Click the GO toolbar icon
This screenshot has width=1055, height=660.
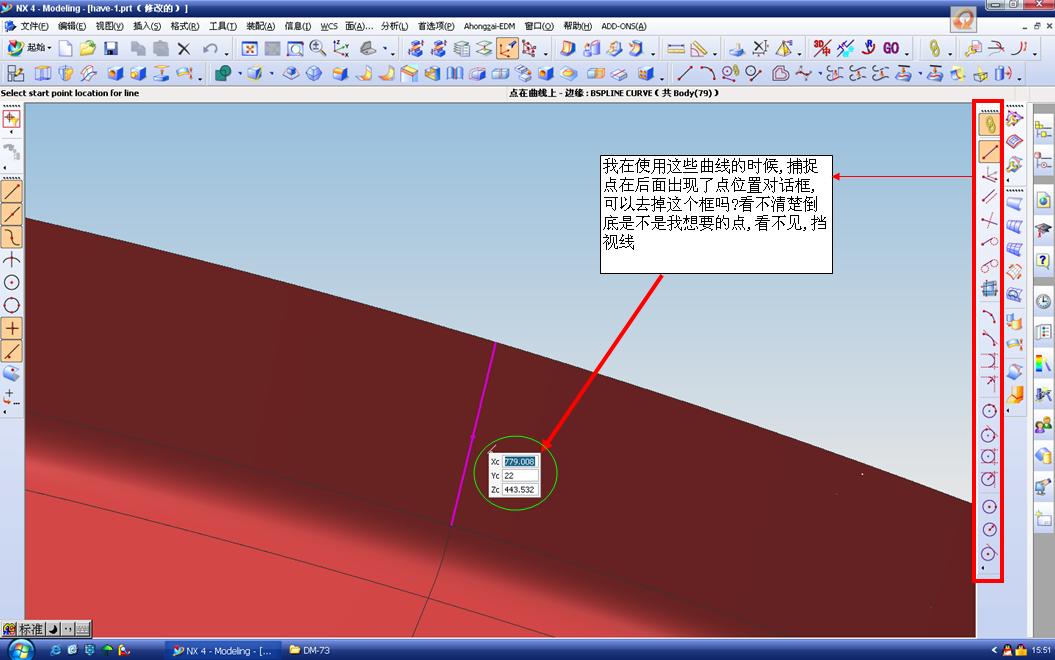(x=891, y=48)
